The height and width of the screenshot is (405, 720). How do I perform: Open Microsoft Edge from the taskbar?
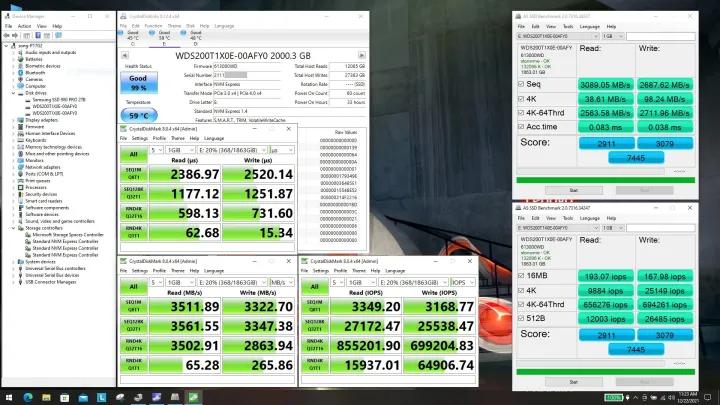[28, 397]
